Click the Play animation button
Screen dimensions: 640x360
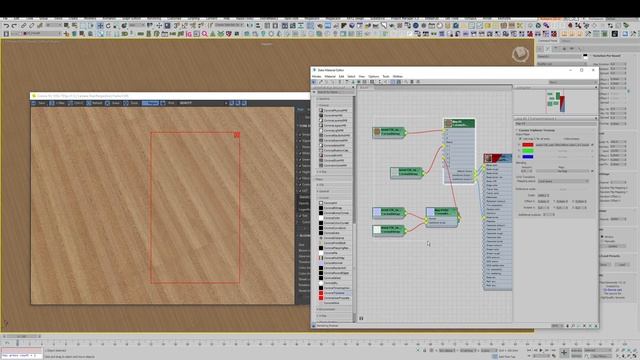coord(541,350)
